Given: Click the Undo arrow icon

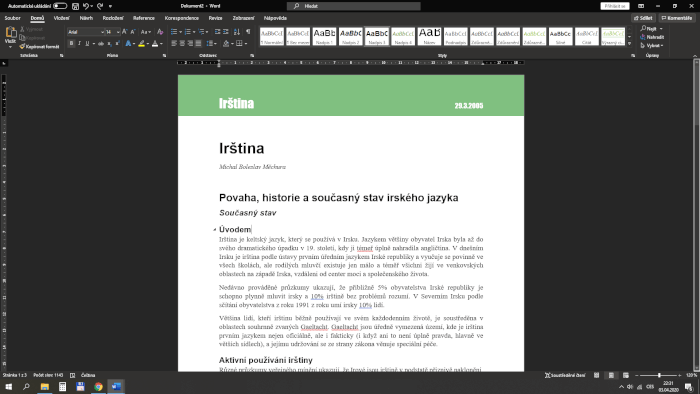Looking at the screenshot, I should 86,6.
